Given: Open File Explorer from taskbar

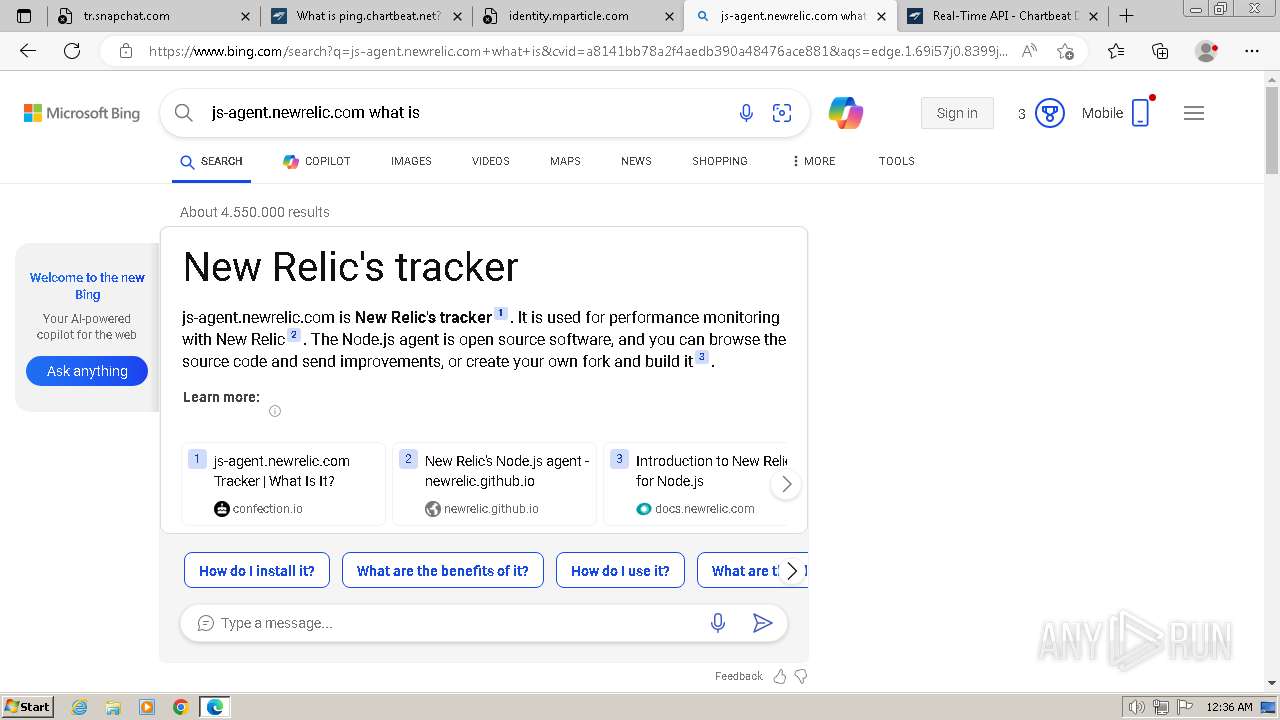Looking at the screenshot, I should tap(113, 707).
